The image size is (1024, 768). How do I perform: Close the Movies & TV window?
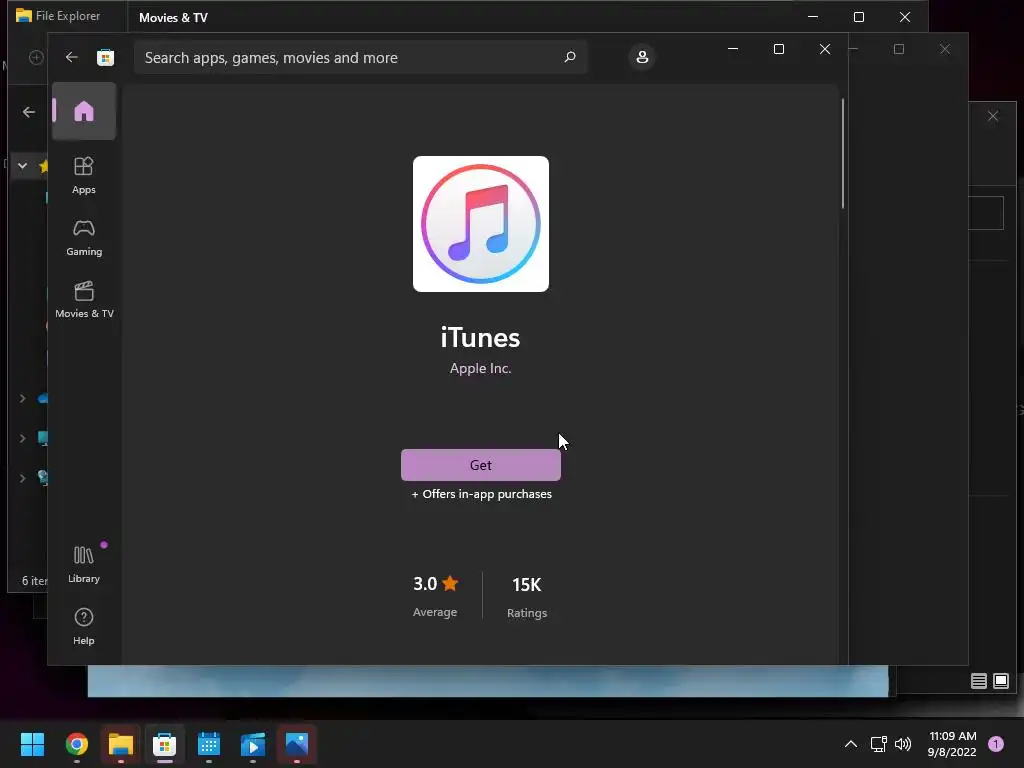(904, 17)
